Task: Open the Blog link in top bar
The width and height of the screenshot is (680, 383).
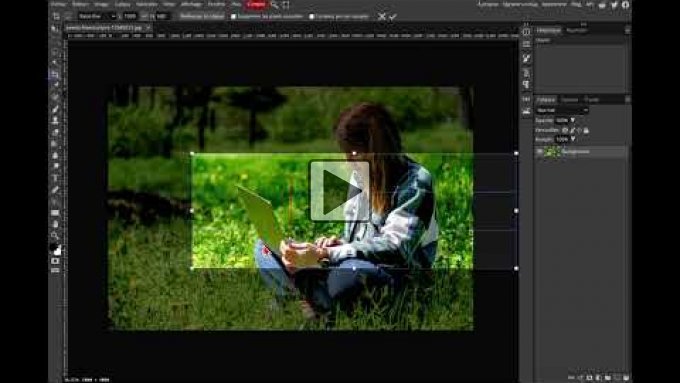Action: 576,4
